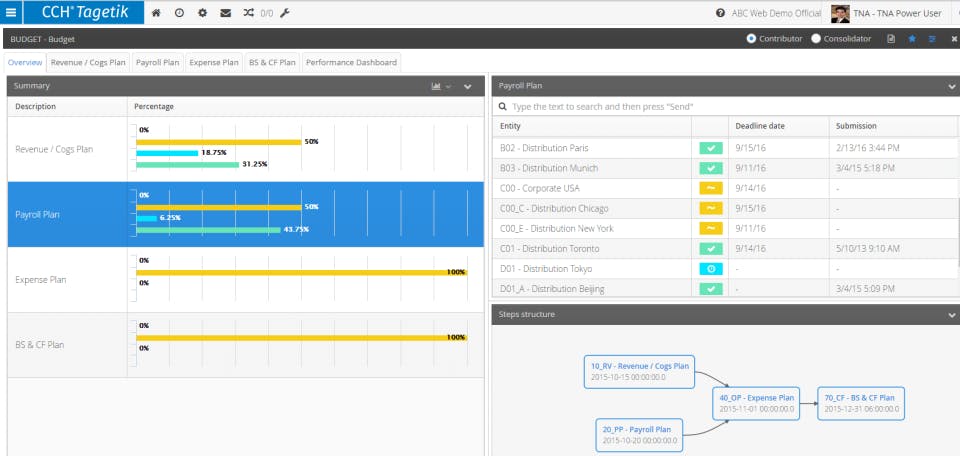Collapse the Steps structure panel

point(952,315)
